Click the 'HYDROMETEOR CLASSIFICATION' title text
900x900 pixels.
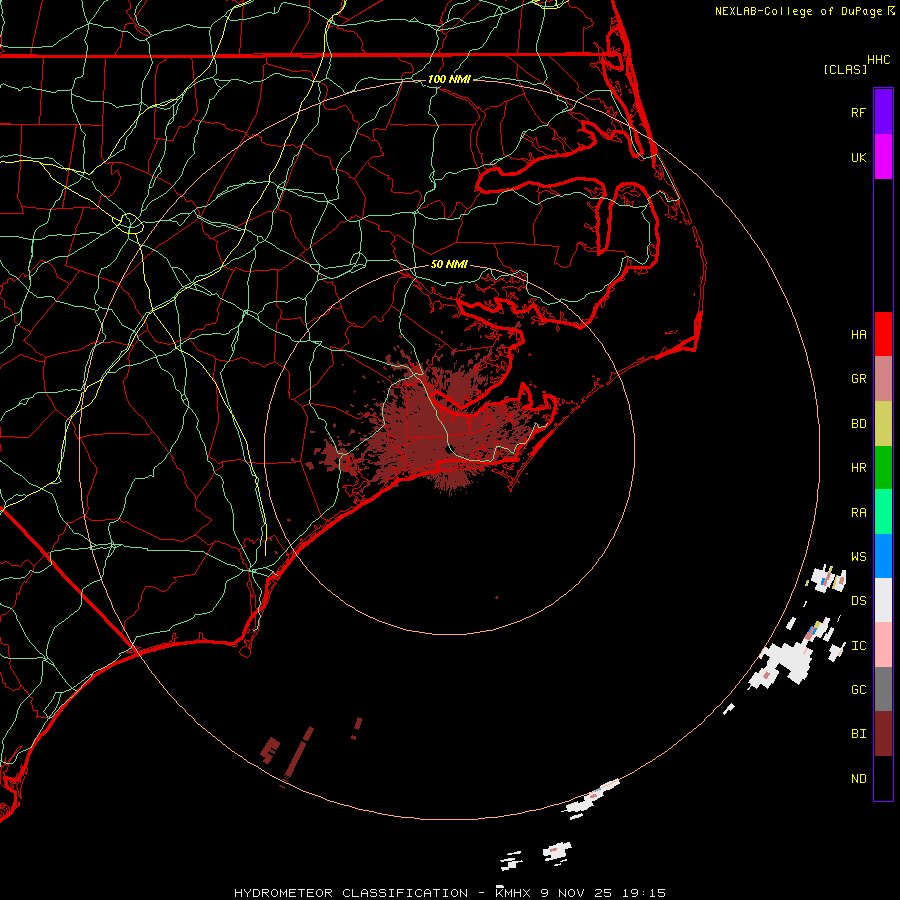[x=351, y=893]
